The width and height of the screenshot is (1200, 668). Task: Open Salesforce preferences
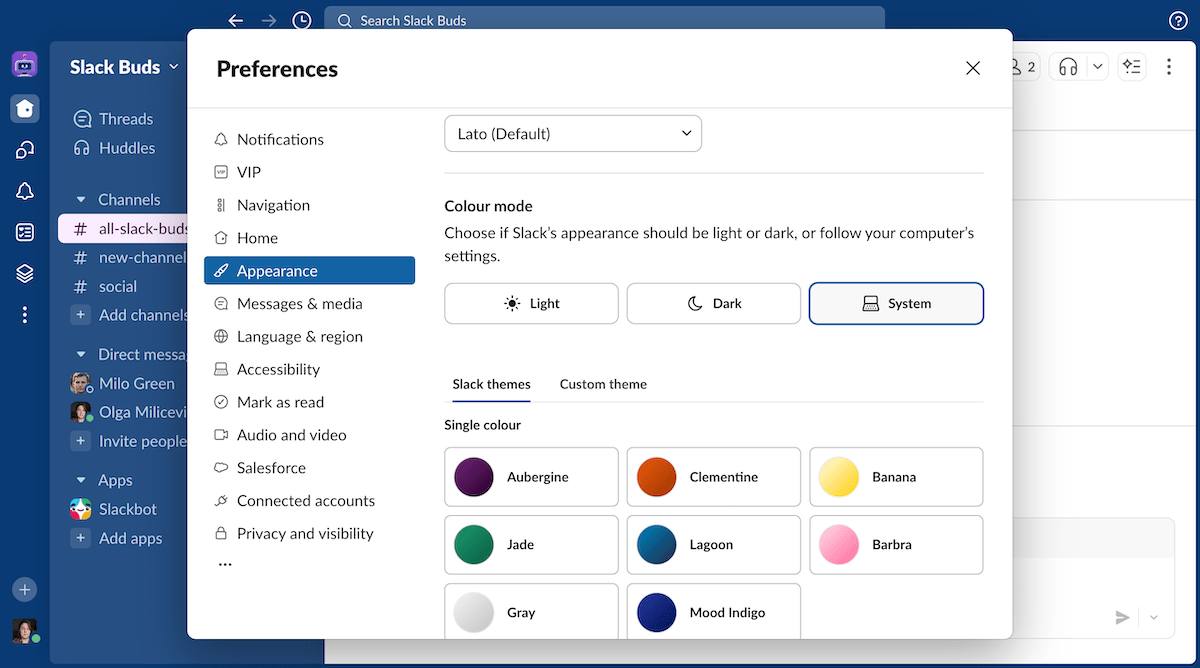point(309,468)
